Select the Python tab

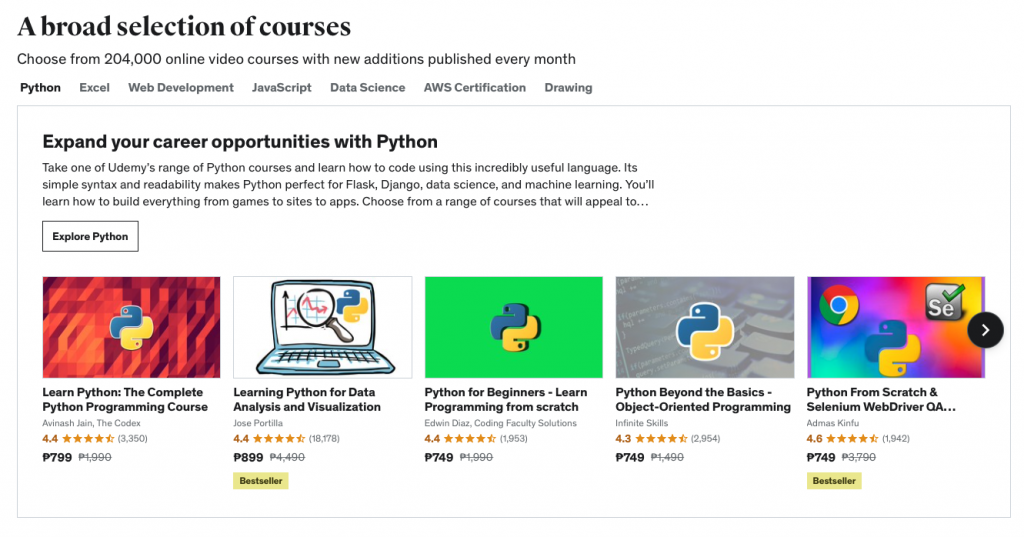pyautogui.click(x=40, y=88)
